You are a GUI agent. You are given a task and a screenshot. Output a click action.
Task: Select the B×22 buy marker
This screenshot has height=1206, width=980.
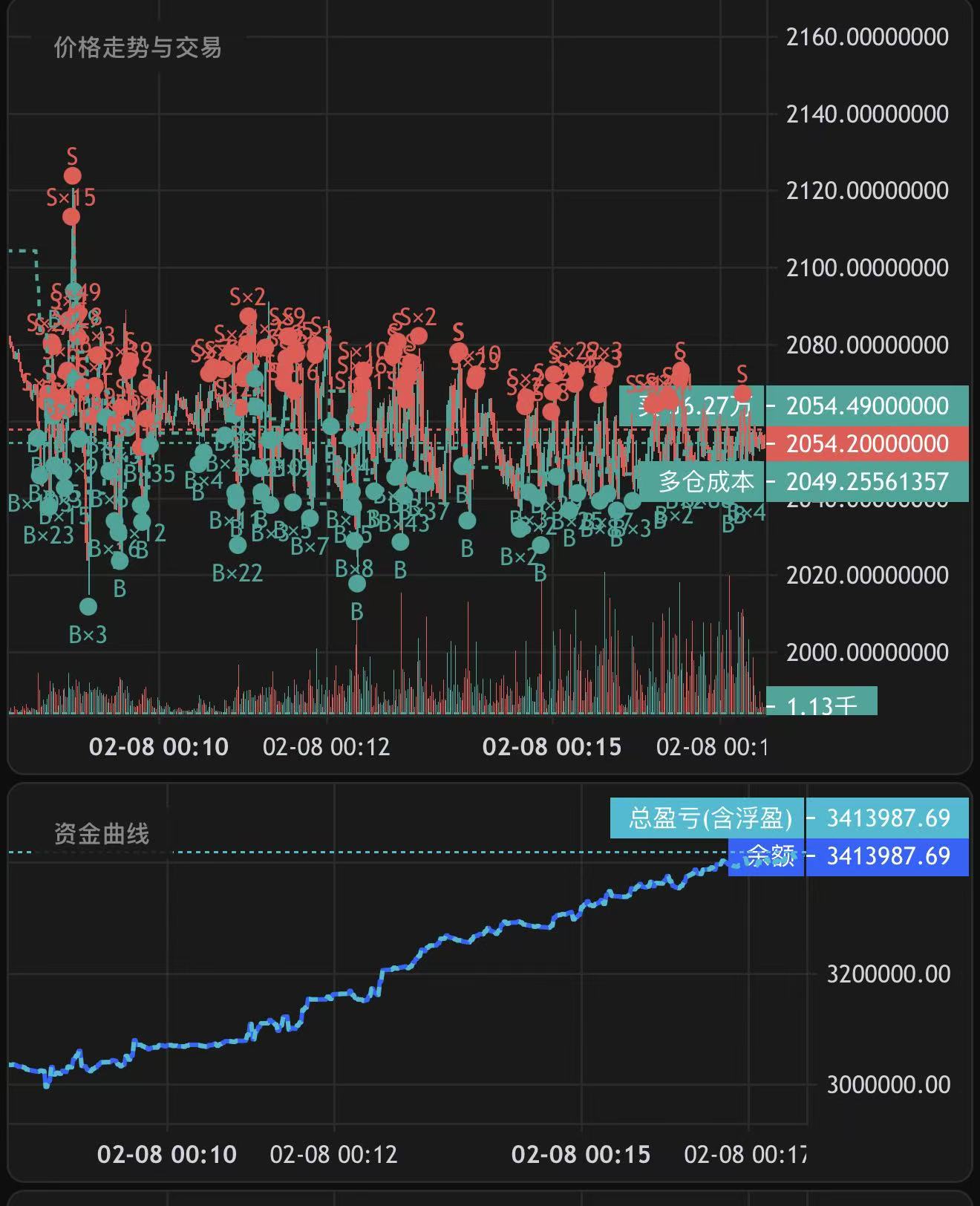238,545
